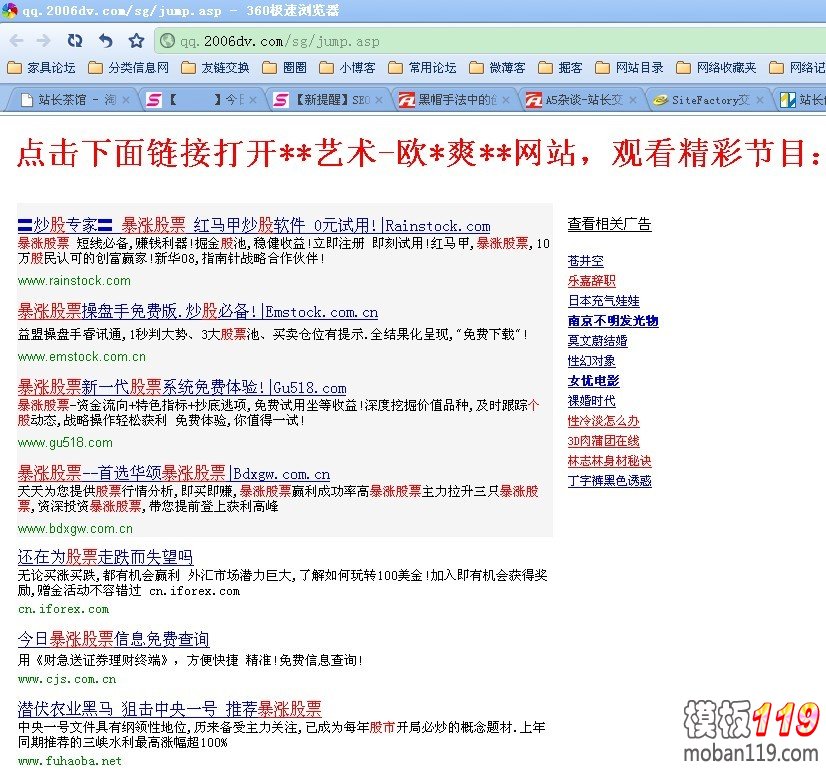
Task: Open the 掘客 bookmark folder
Action: tap(560, 68)
